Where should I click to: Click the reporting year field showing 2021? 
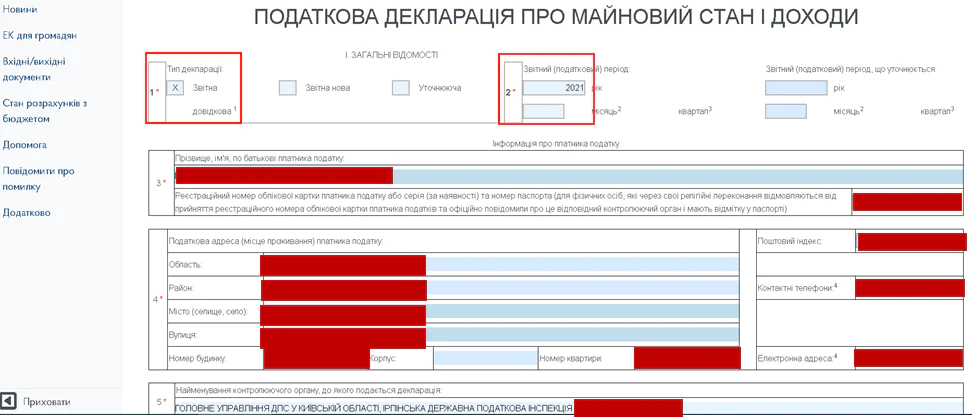click(x=554, y=88)
